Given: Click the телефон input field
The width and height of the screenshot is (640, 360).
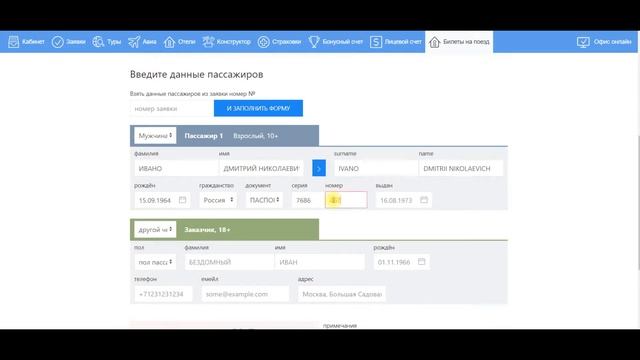Looking at the screenshot, I should click(163, 294).
